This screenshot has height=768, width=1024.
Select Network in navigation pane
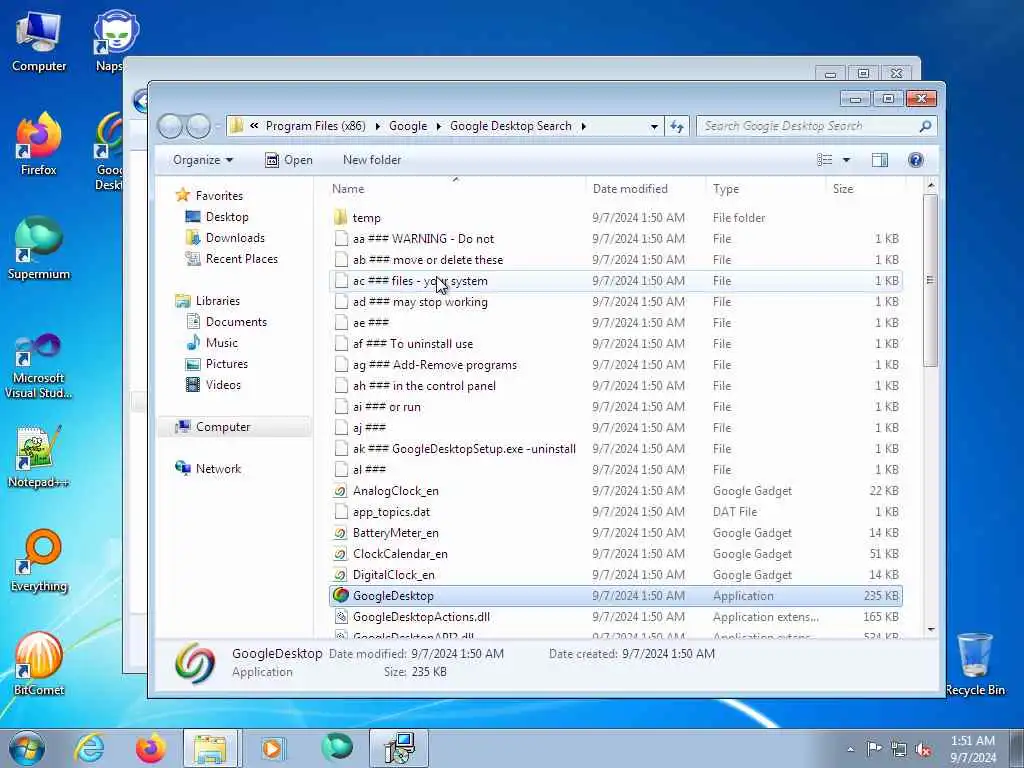pyautogui.click(x=208, y=468)
